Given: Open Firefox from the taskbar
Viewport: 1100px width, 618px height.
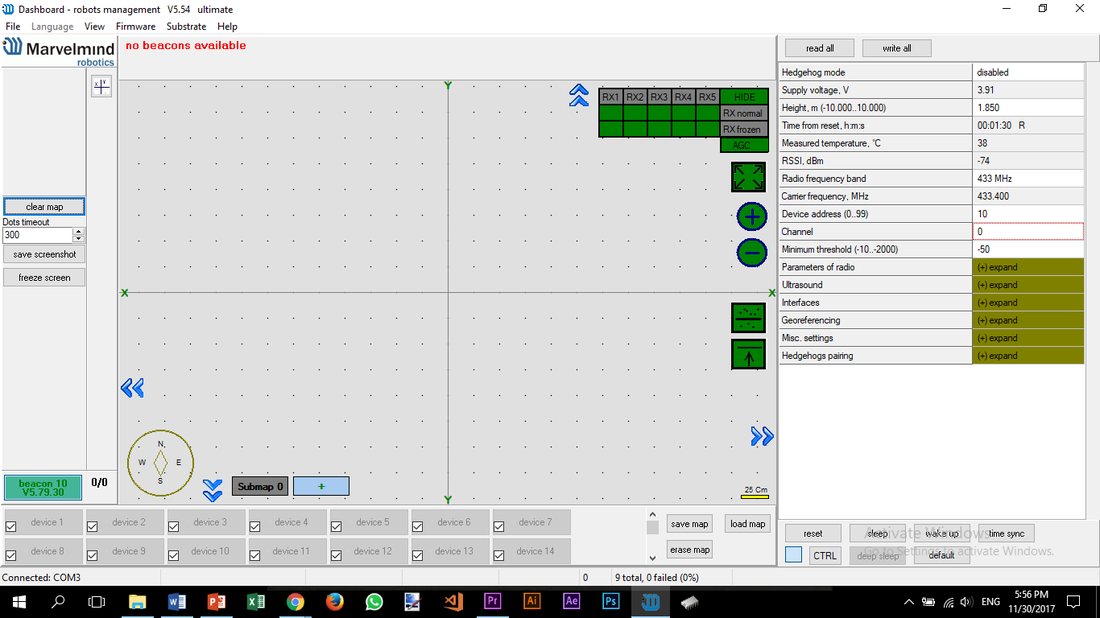Looking at the screenshot, I should click(x=335, y=602).
